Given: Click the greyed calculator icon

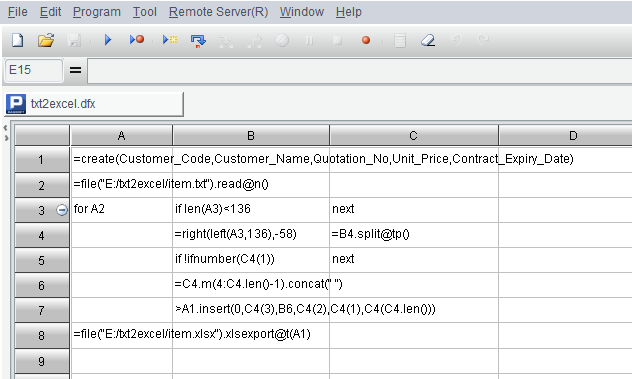Looking at the screenshot, I should coord(399,41).
